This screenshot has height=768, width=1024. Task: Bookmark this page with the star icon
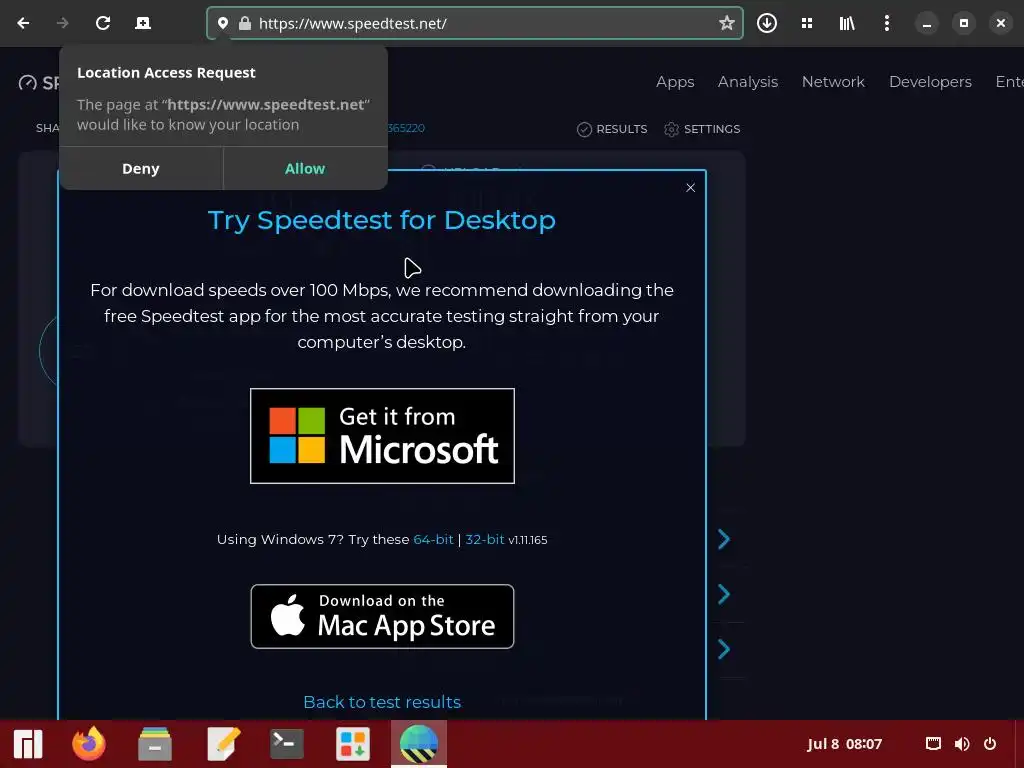tap(726, 24)
